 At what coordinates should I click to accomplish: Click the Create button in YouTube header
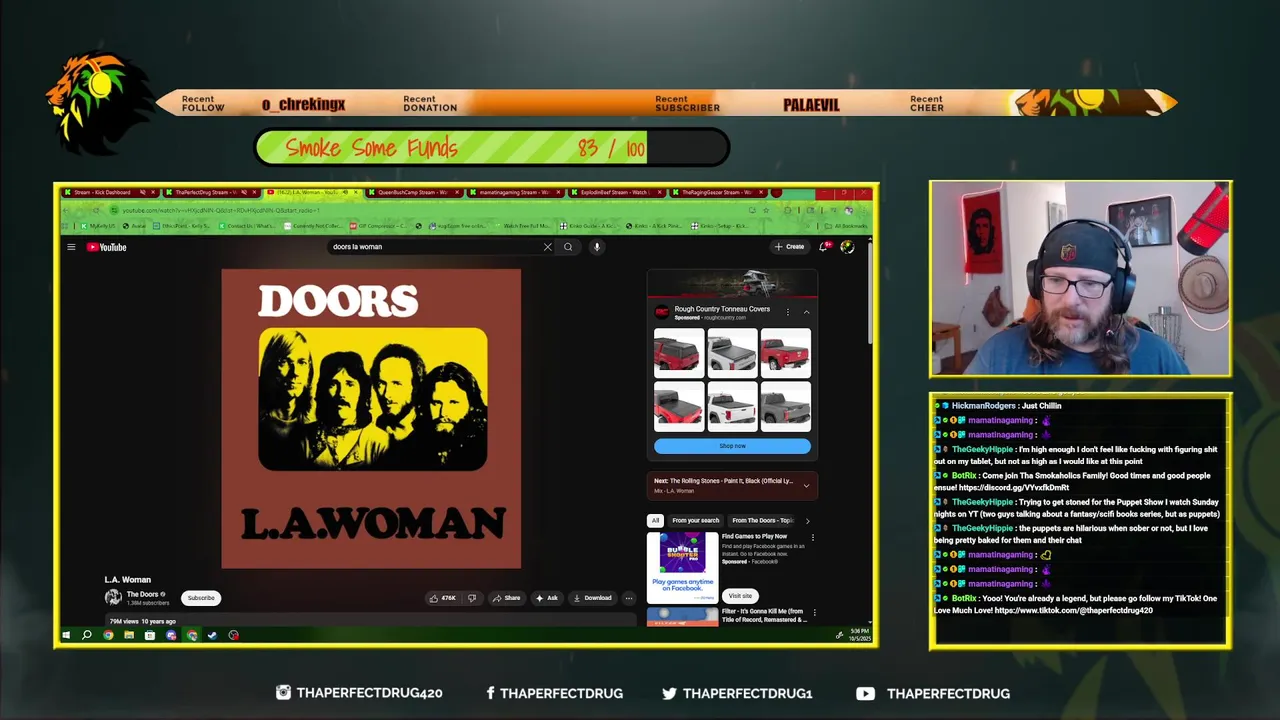[x=789, y=247]
